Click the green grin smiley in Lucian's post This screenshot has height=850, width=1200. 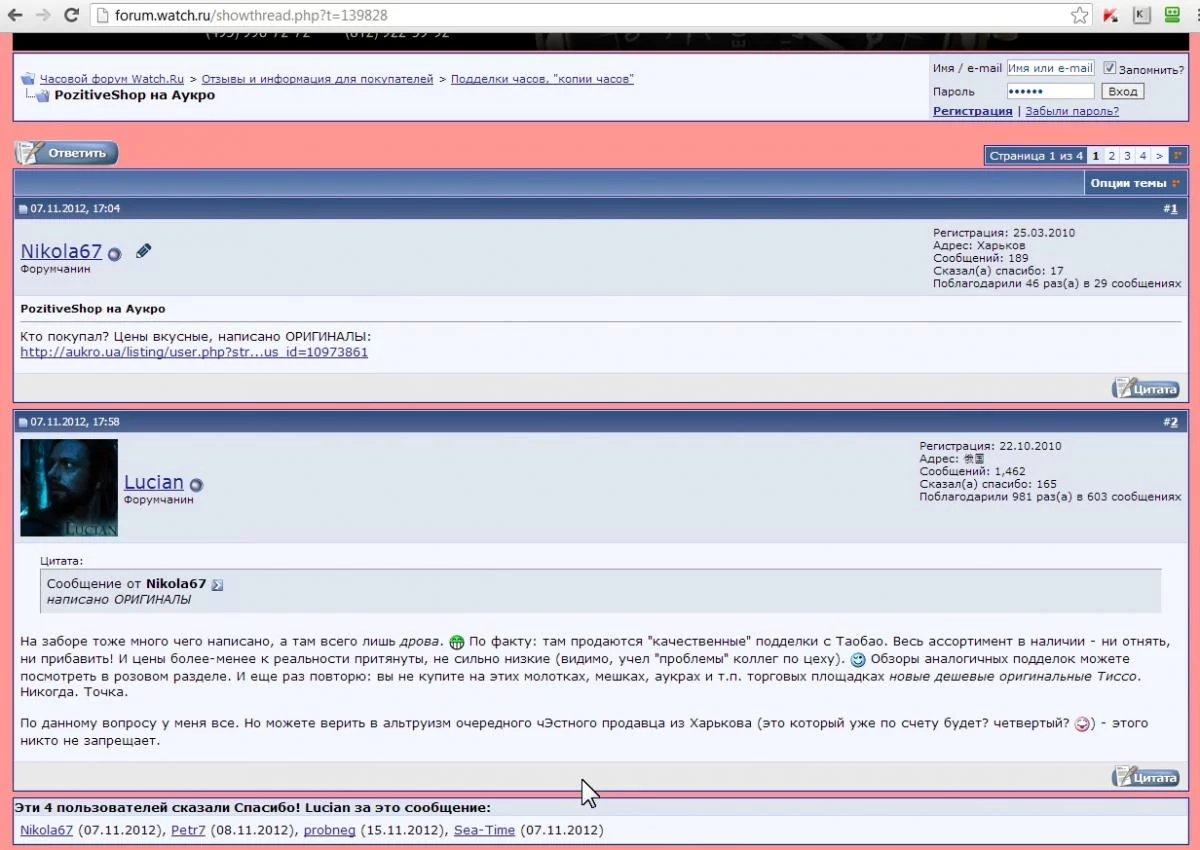pos(457,641)
